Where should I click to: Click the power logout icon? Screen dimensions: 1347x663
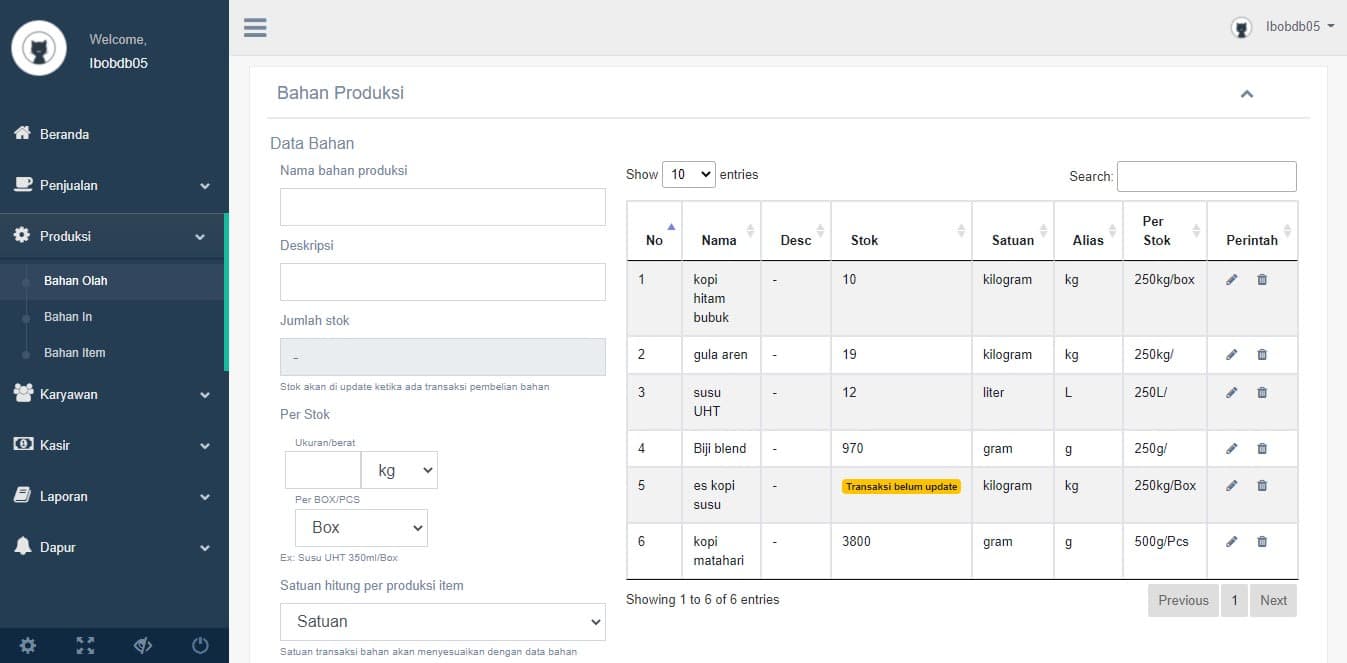pos(200,646)
